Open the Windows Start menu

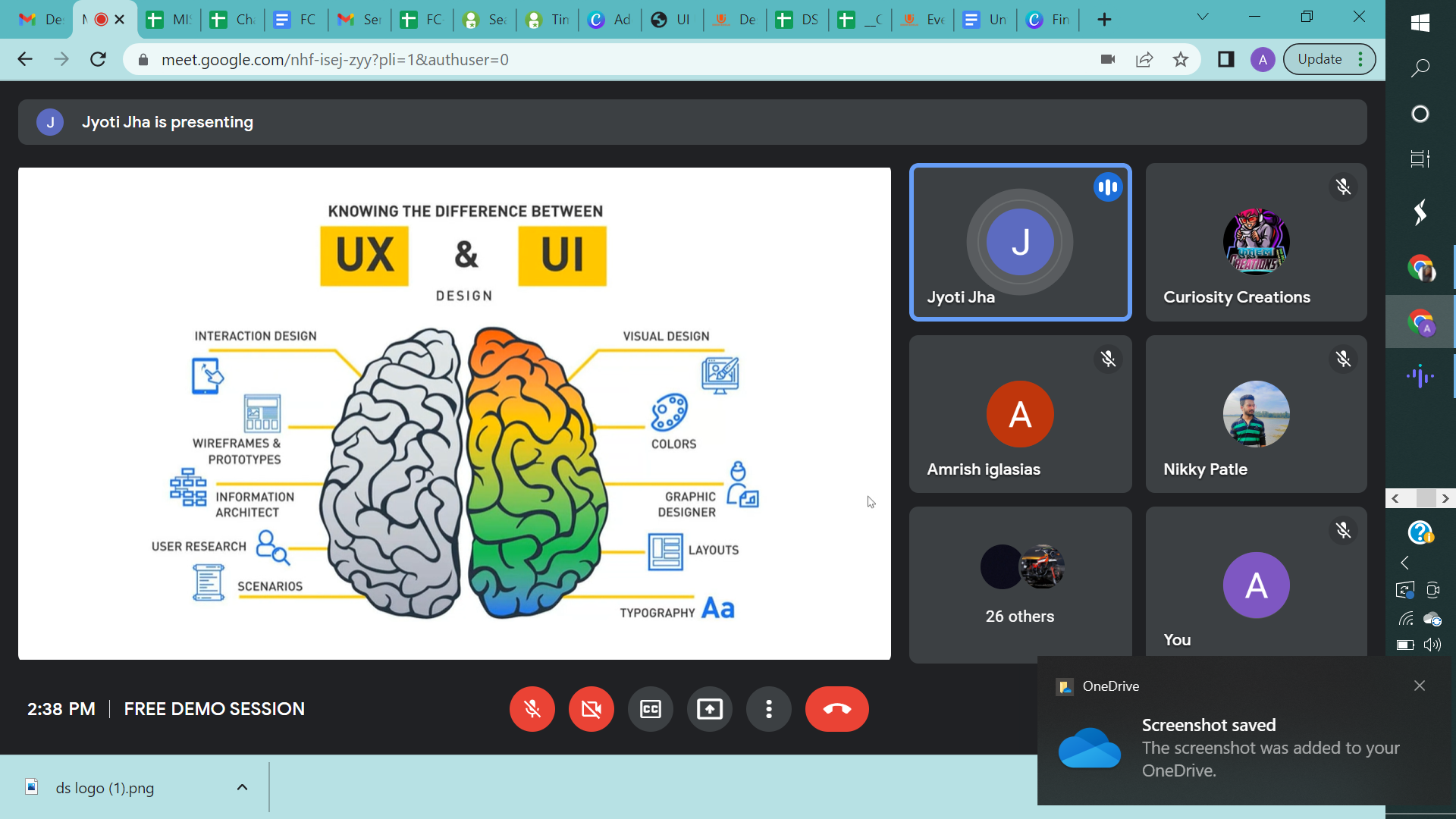1420,23
